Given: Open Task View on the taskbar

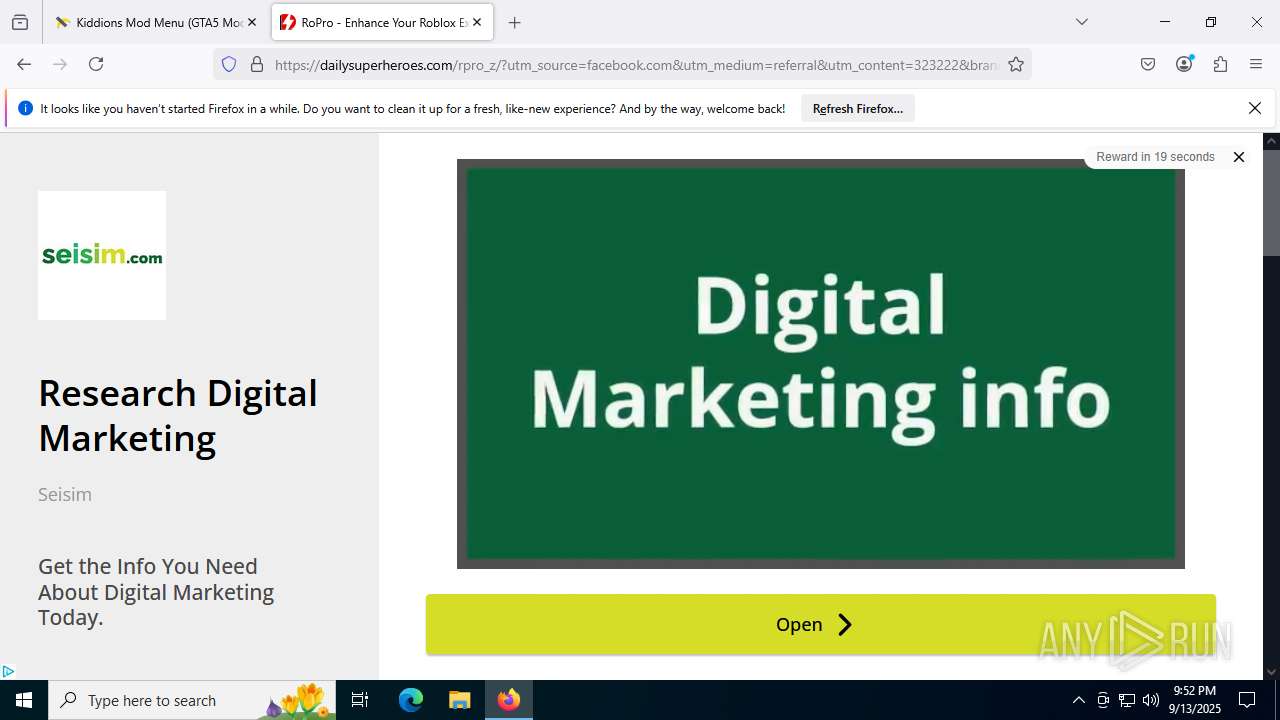Looking at the screenshot, I should 360,700.
